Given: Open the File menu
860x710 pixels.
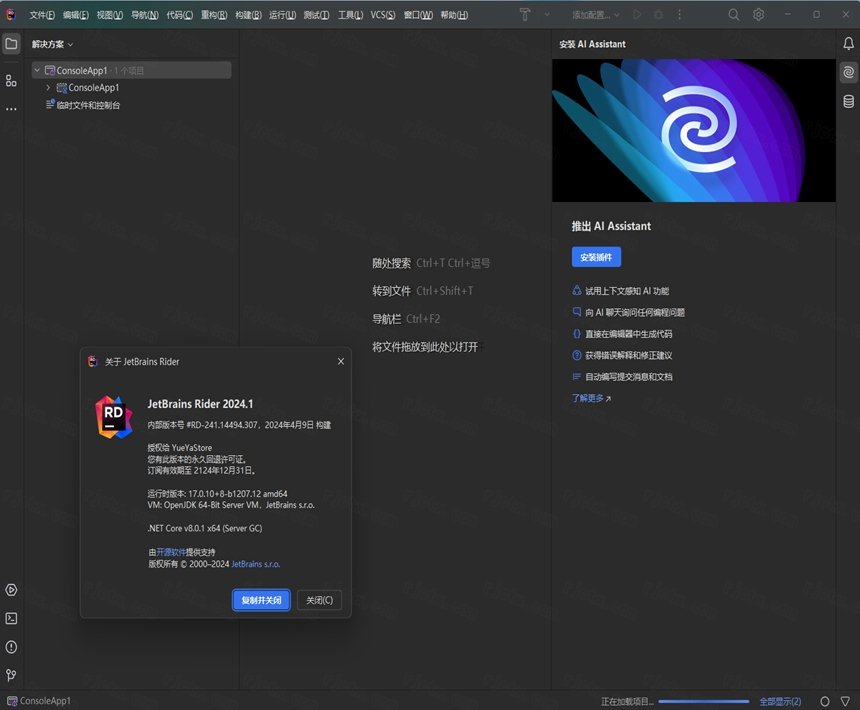Looking at the screenshot, I should pos(42,15).
